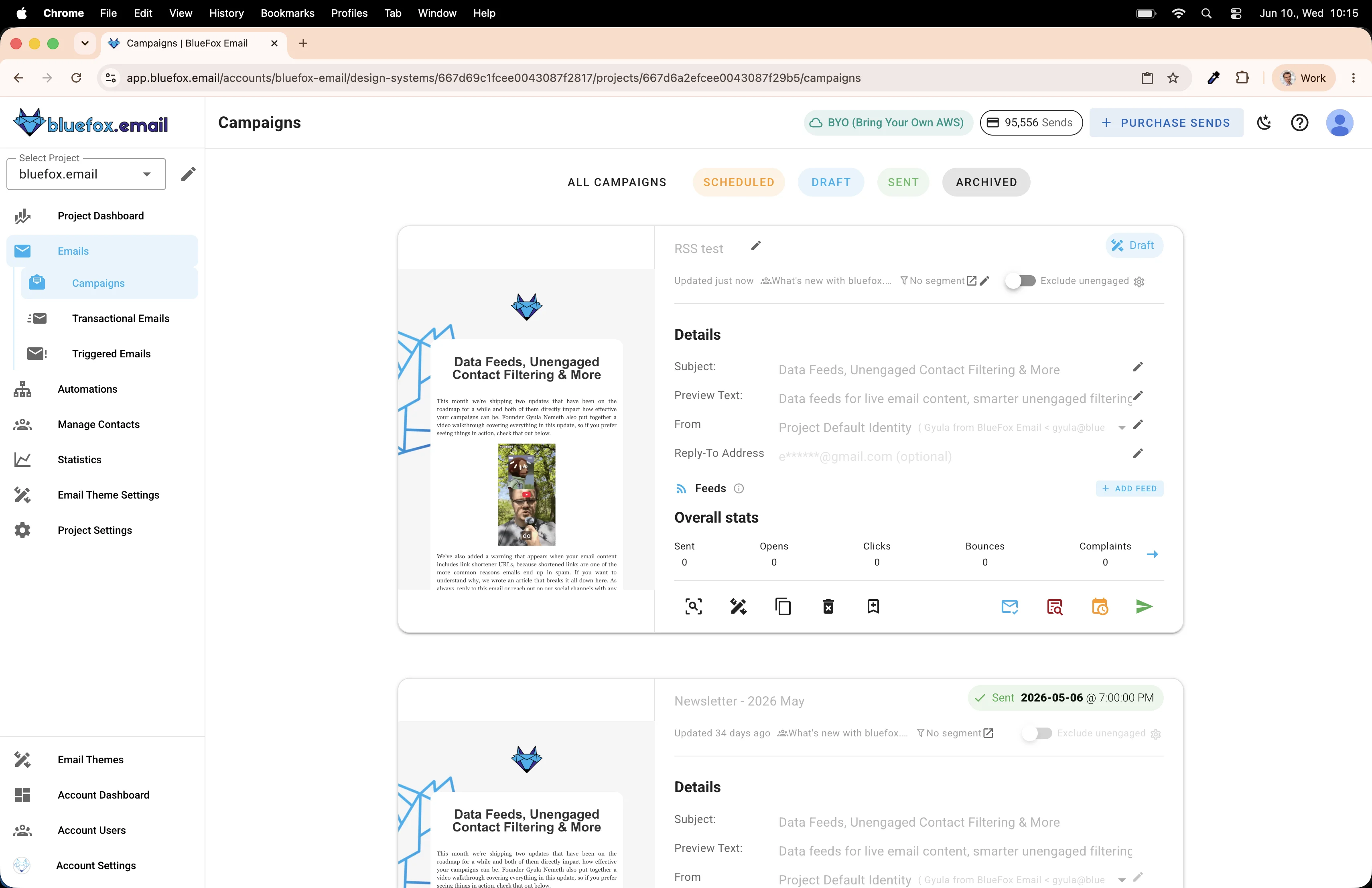Viewport: 1372px width, 888px height.
Task: Filter by SCHEDULED campaigns
Action: [x=739, y=182]
